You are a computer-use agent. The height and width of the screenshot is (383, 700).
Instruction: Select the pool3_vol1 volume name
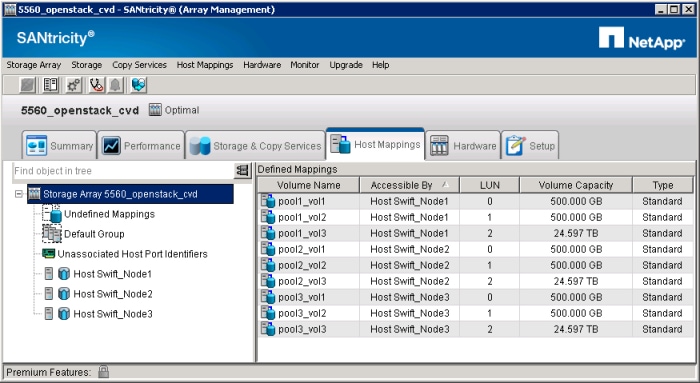coord(302,297)
